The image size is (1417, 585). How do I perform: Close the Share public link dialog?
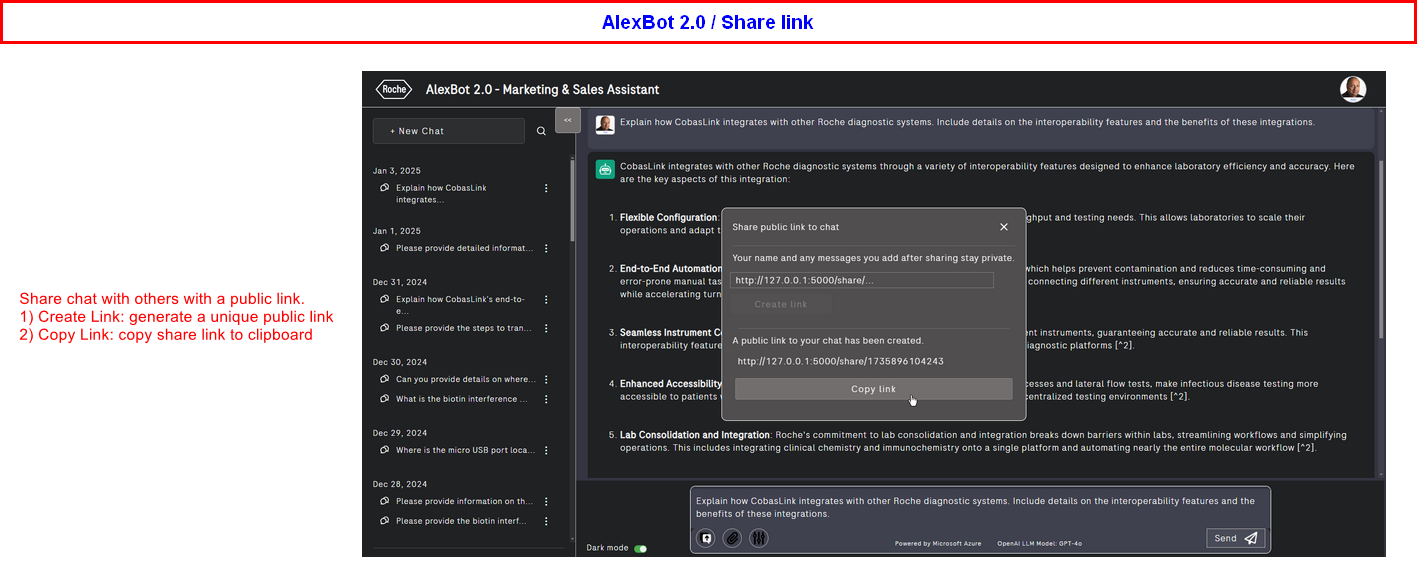(1004, 227)
